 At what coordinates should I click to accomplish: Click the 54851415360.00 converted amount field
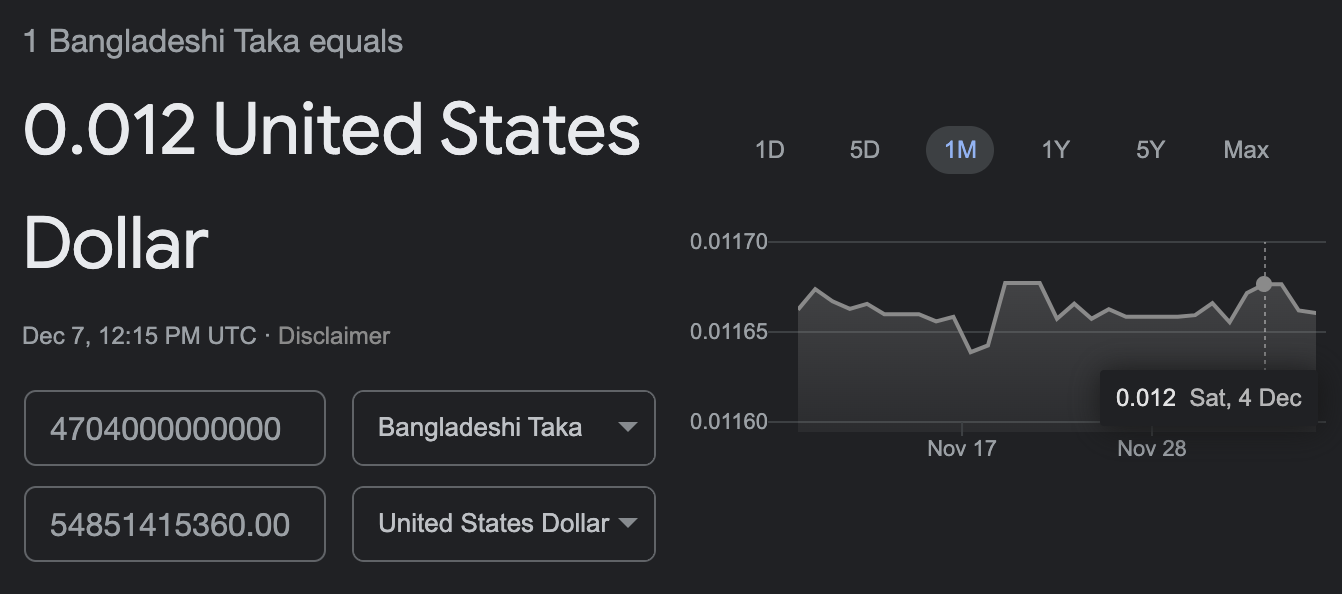[x=175, y=524]
